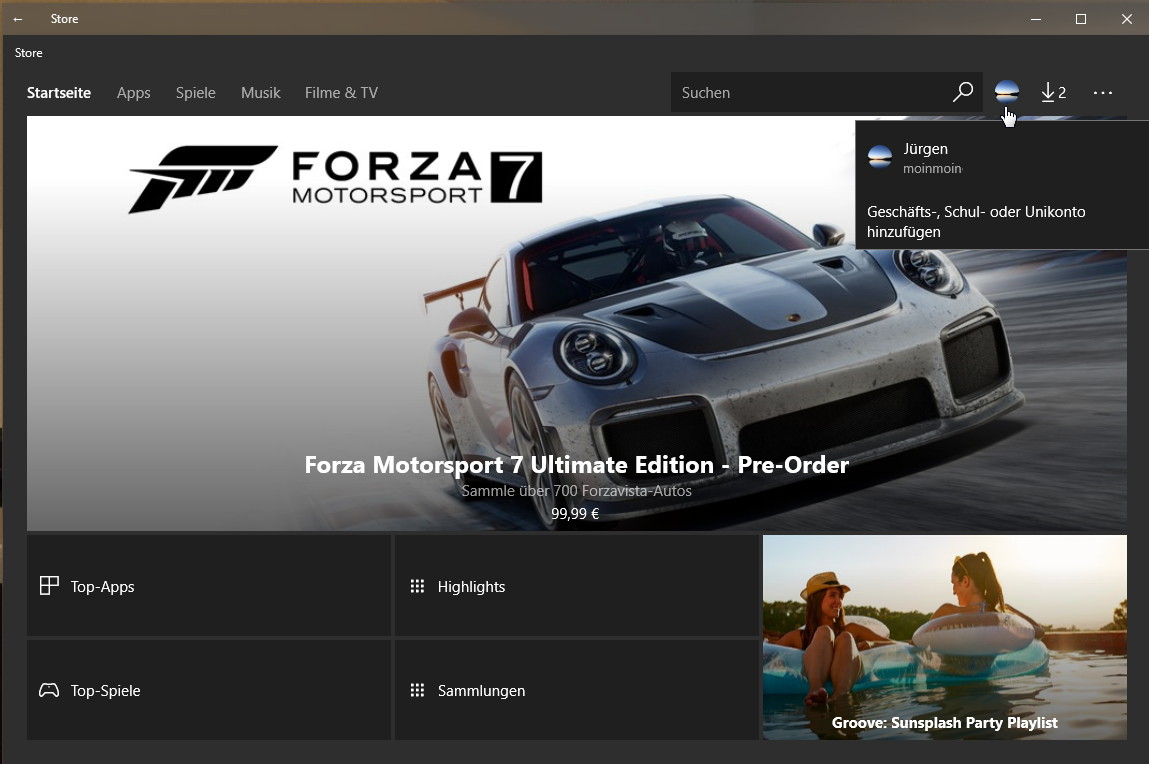The image size is (1149, 764).
Task: Open the account profile picture button
Action: click(1007, 92)
